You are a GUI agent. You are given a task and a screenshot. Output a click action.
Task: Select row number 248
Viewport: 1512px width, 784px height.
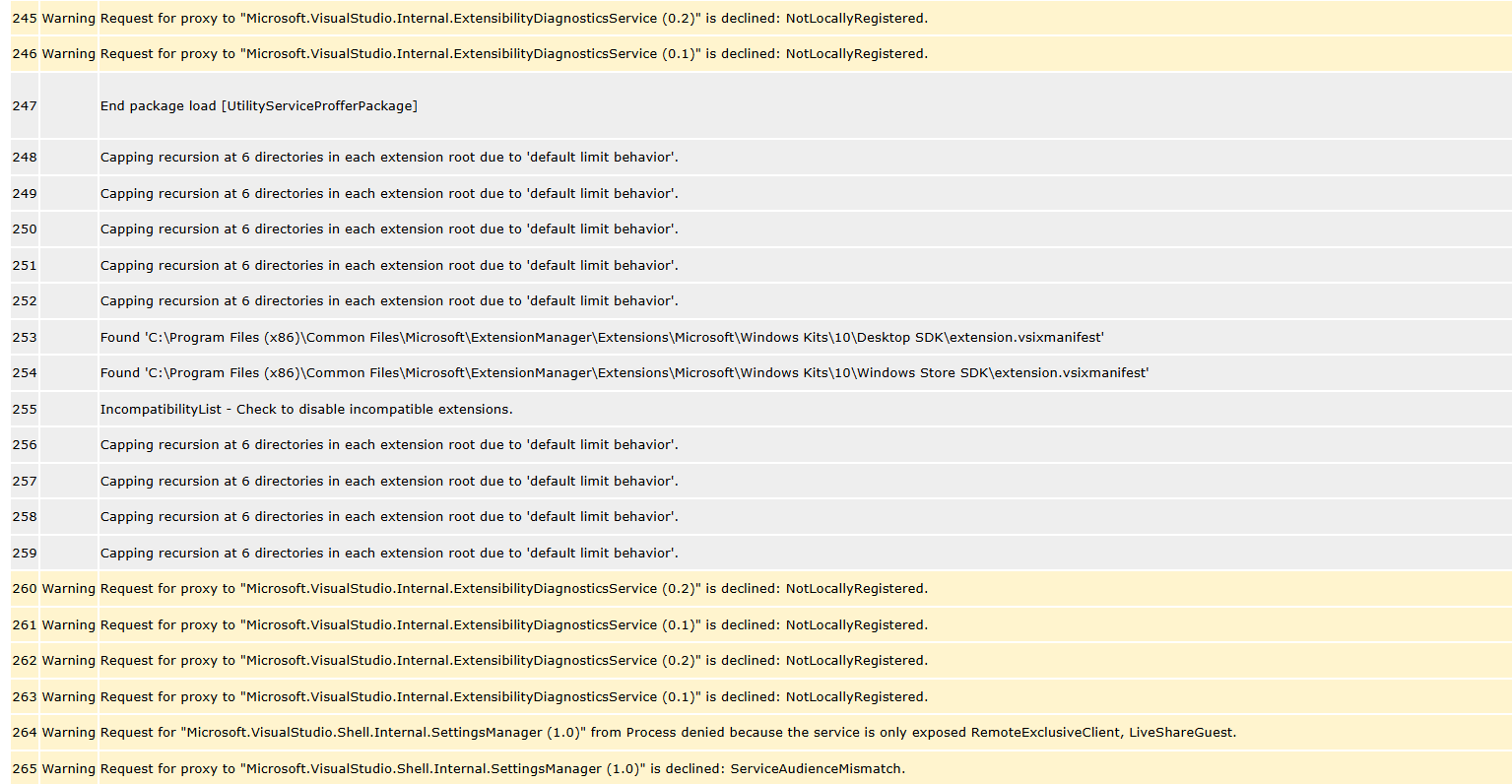coord(25,158)
